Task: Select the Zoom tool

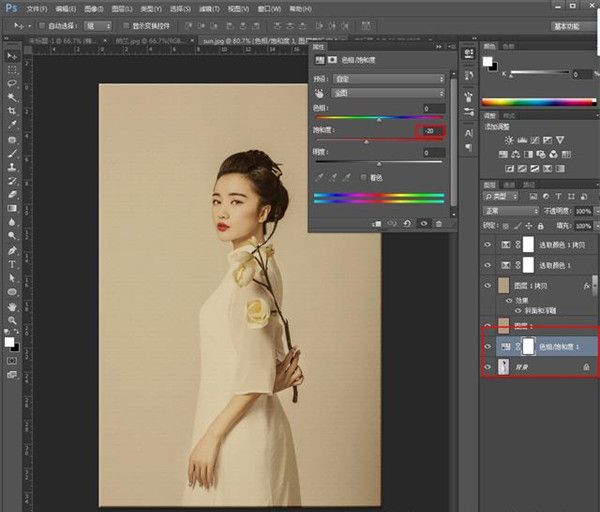Action: 12,320
